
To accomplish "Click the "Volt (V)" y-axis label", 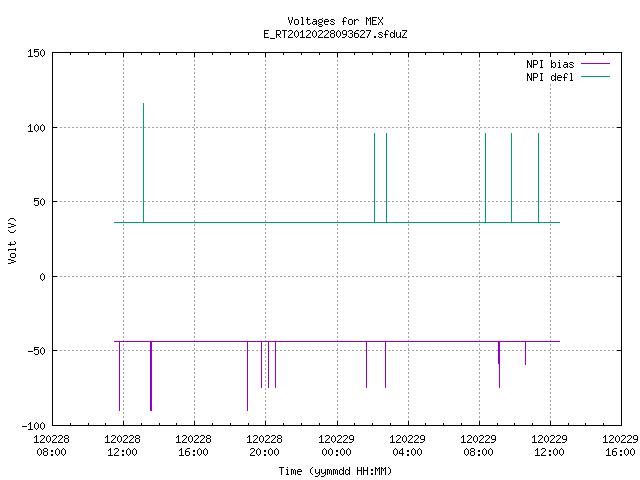I will pyautogui.click(x=12, y=240).
